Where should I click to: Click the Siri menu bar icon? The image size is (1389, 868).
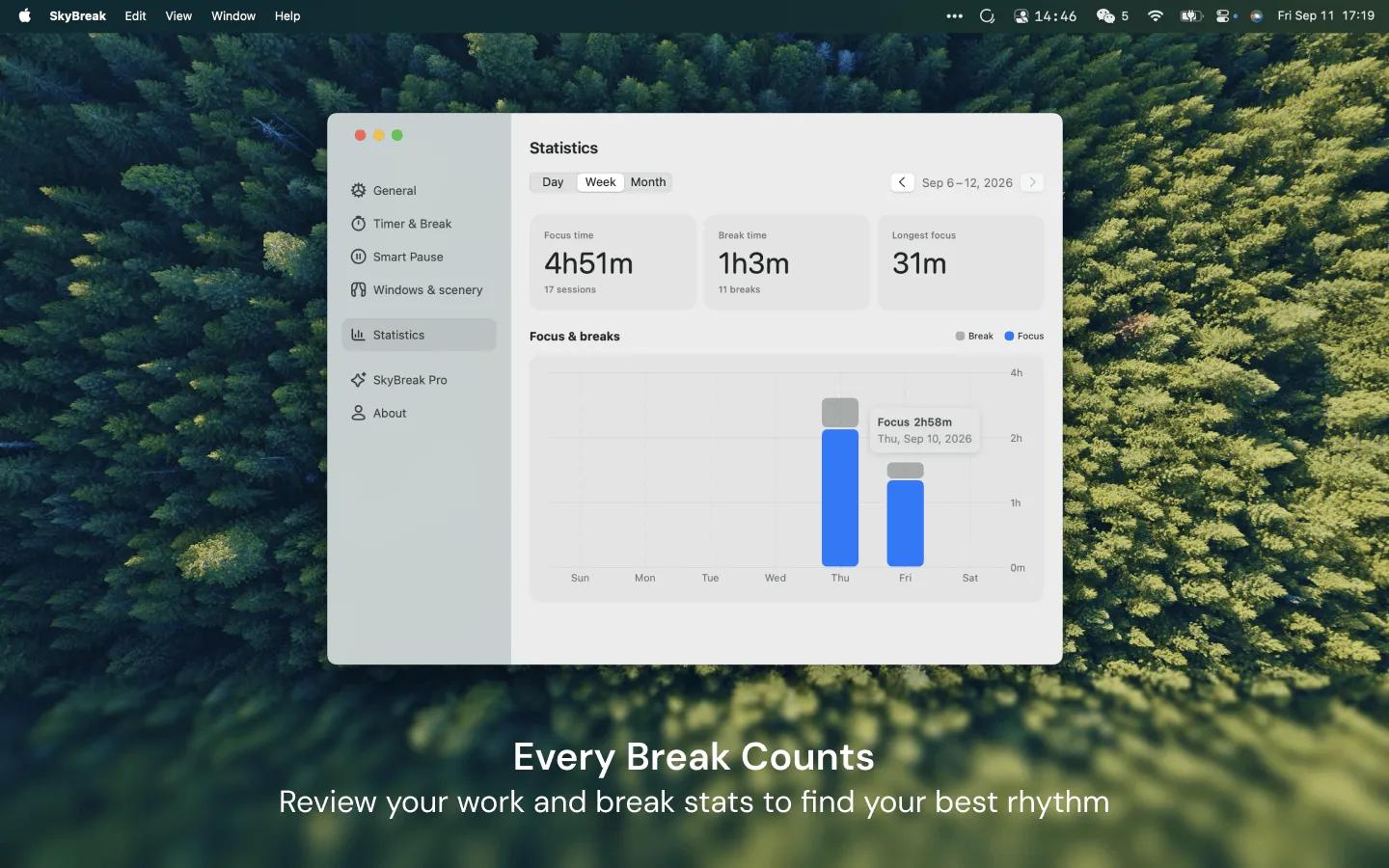[1257, 15]
